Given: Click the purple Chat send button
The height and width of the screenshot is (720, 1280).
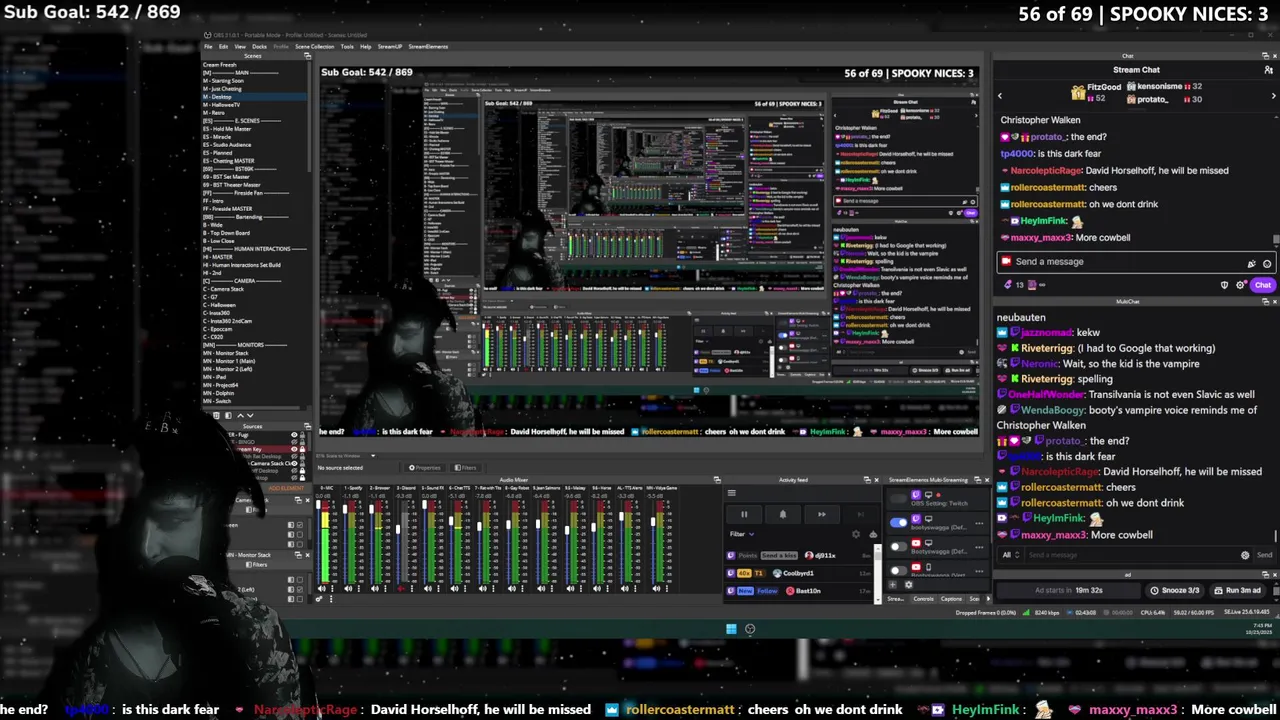Looking at the screenshot, I should [1263, 285].
